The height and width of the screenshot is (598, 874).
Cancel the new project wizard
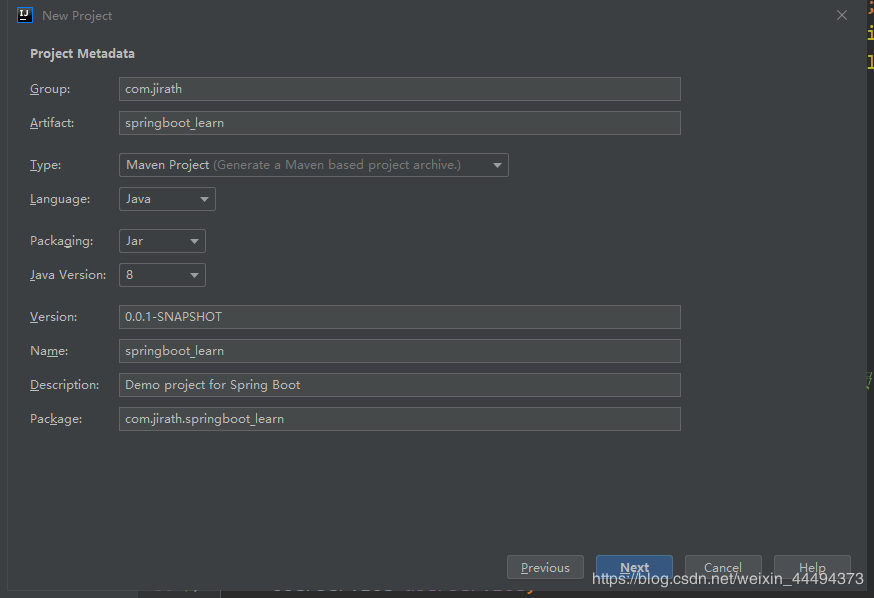(723, 567)
